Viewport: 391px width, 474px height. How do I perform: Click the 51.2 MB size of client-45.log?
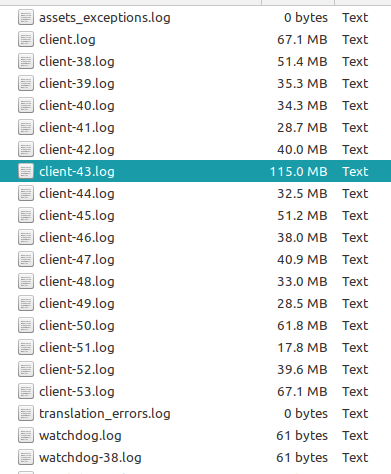(x=302, y=216)
